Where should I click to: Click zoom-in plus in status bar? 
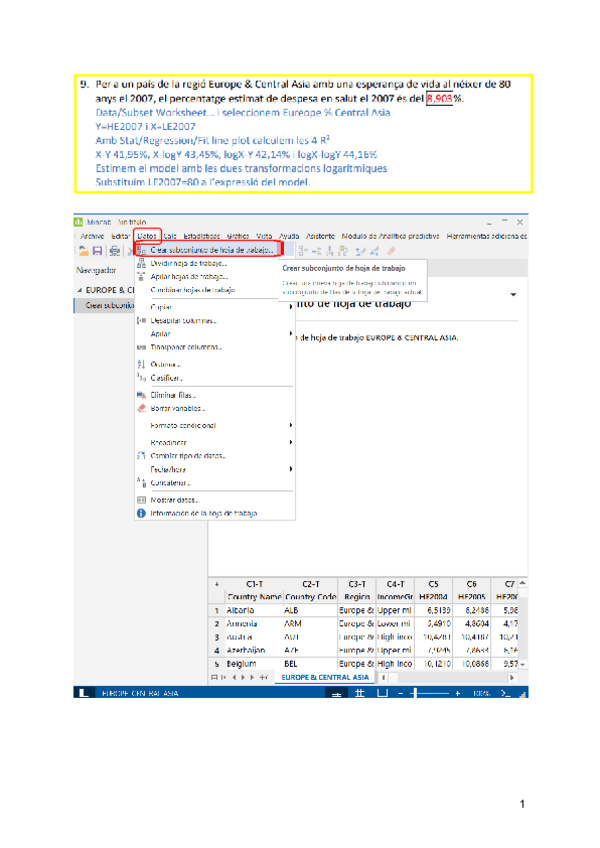458,693
